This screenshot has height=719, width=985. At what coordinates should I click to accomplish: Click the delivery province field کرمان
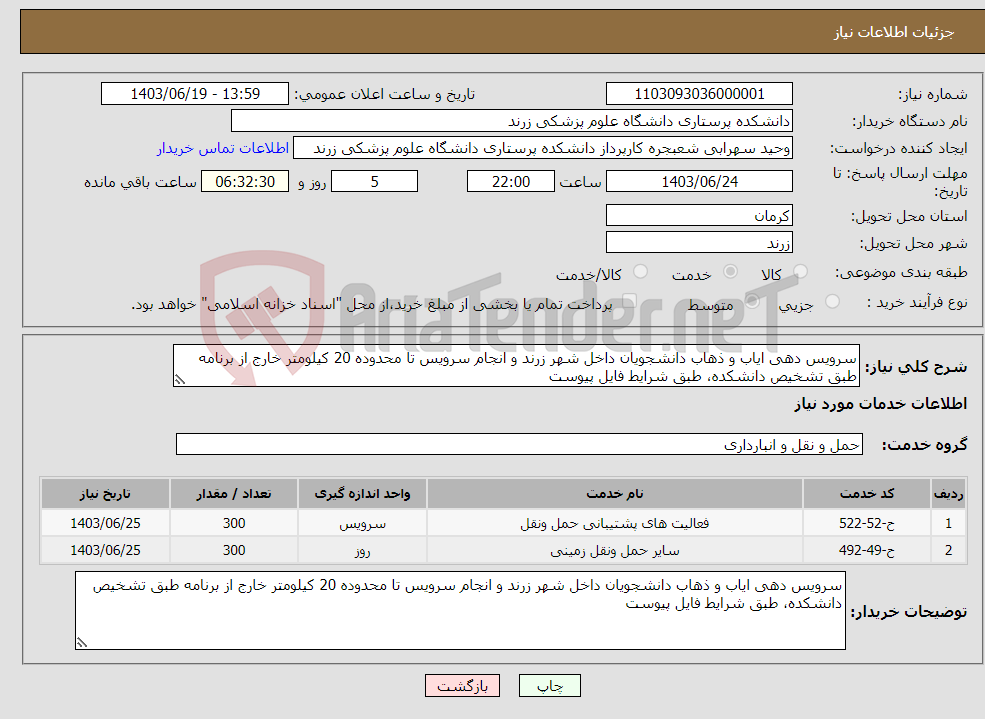point(699,215)
